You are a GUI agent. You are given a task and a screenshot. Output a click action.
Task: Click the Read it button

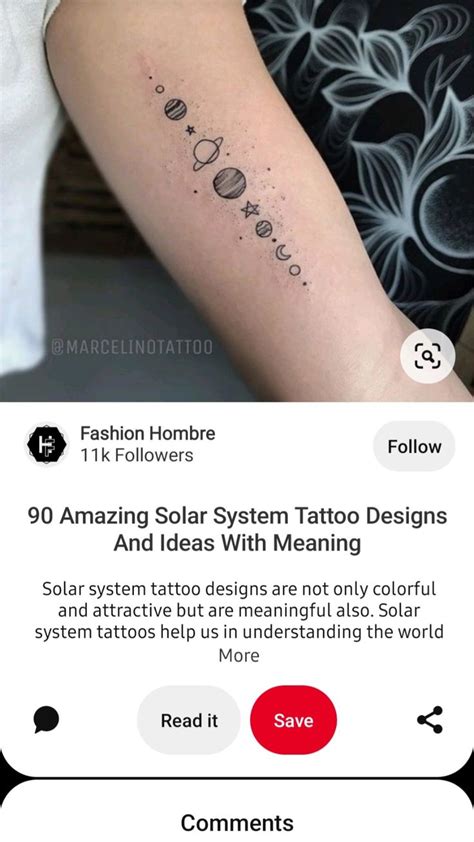pyautogui.click(x=189, y=720)
